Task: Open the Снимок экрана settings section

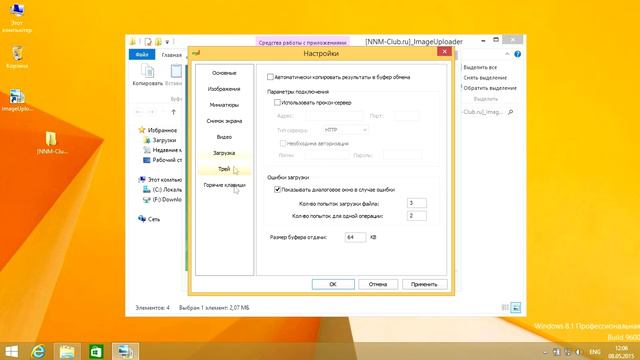Action: point(224,121)
